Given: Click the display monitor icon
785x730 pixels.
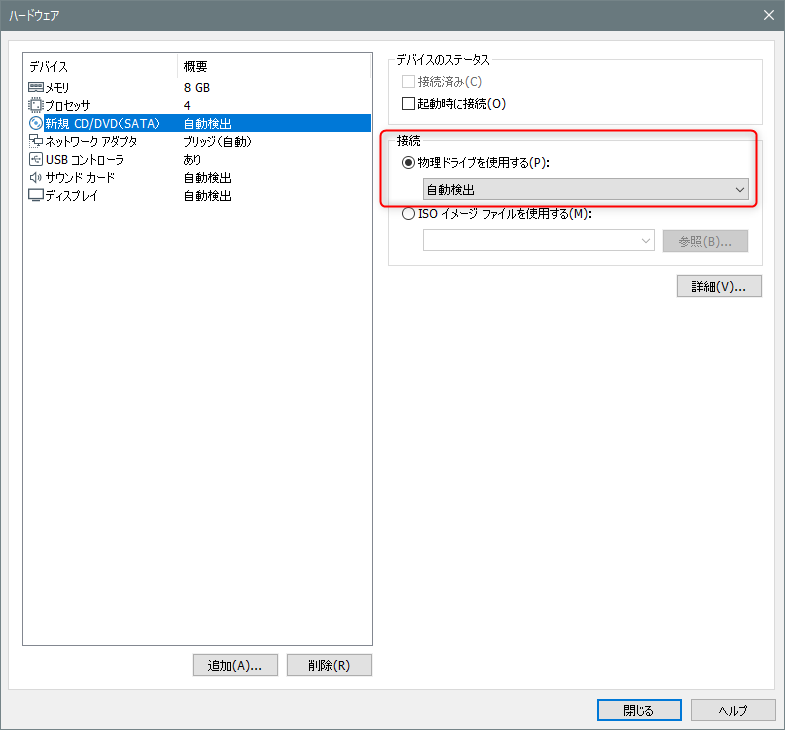Looking at the screenshot, I should click(x=36, y=195).
